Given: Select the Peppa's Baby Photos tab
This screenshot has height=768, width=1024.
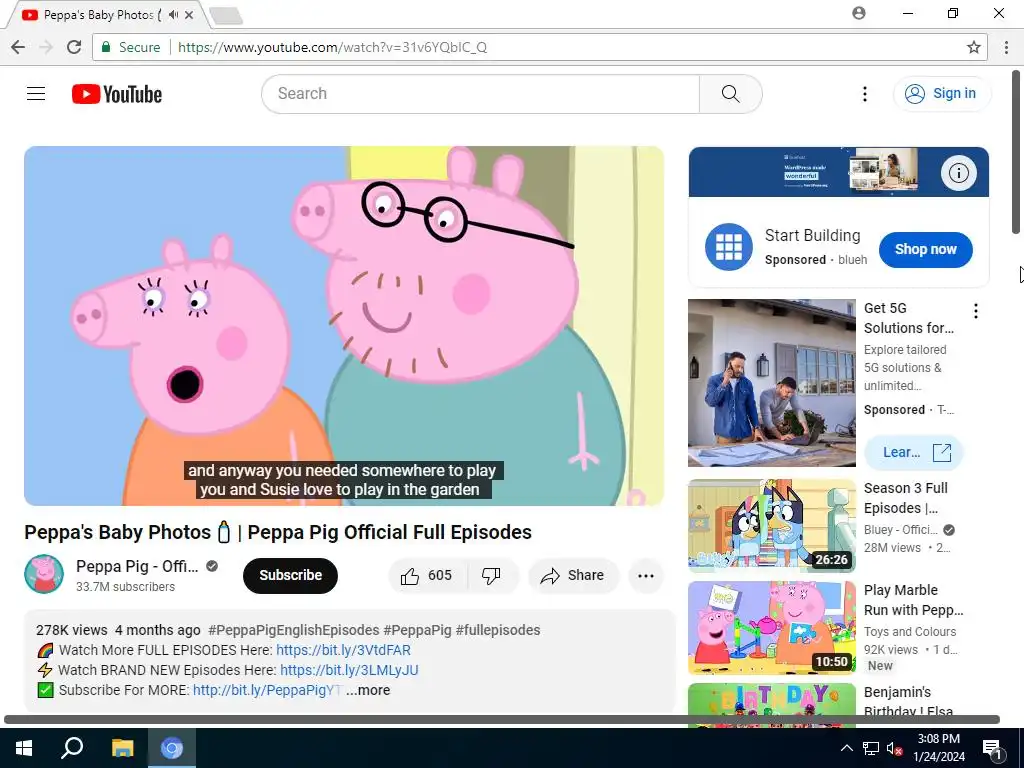Looking at the screenshot, I should [106, 14].
